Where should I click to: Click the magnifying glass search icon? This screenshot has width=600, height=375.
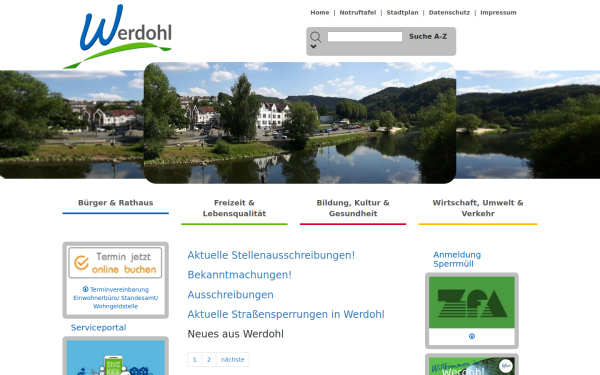315,37
